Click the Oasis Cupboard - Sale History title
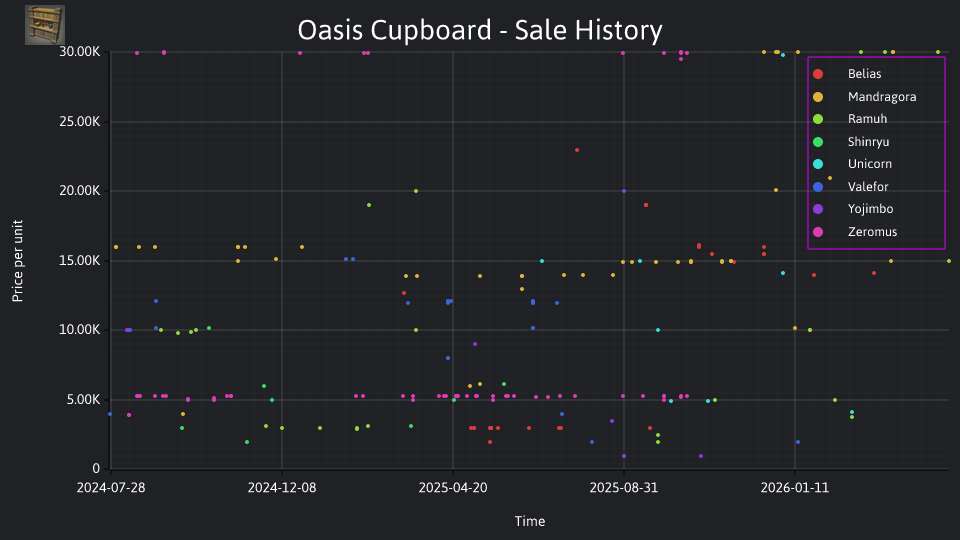Image resolution: width=960 pixels, height=540 pixels. tap(480, 30)
